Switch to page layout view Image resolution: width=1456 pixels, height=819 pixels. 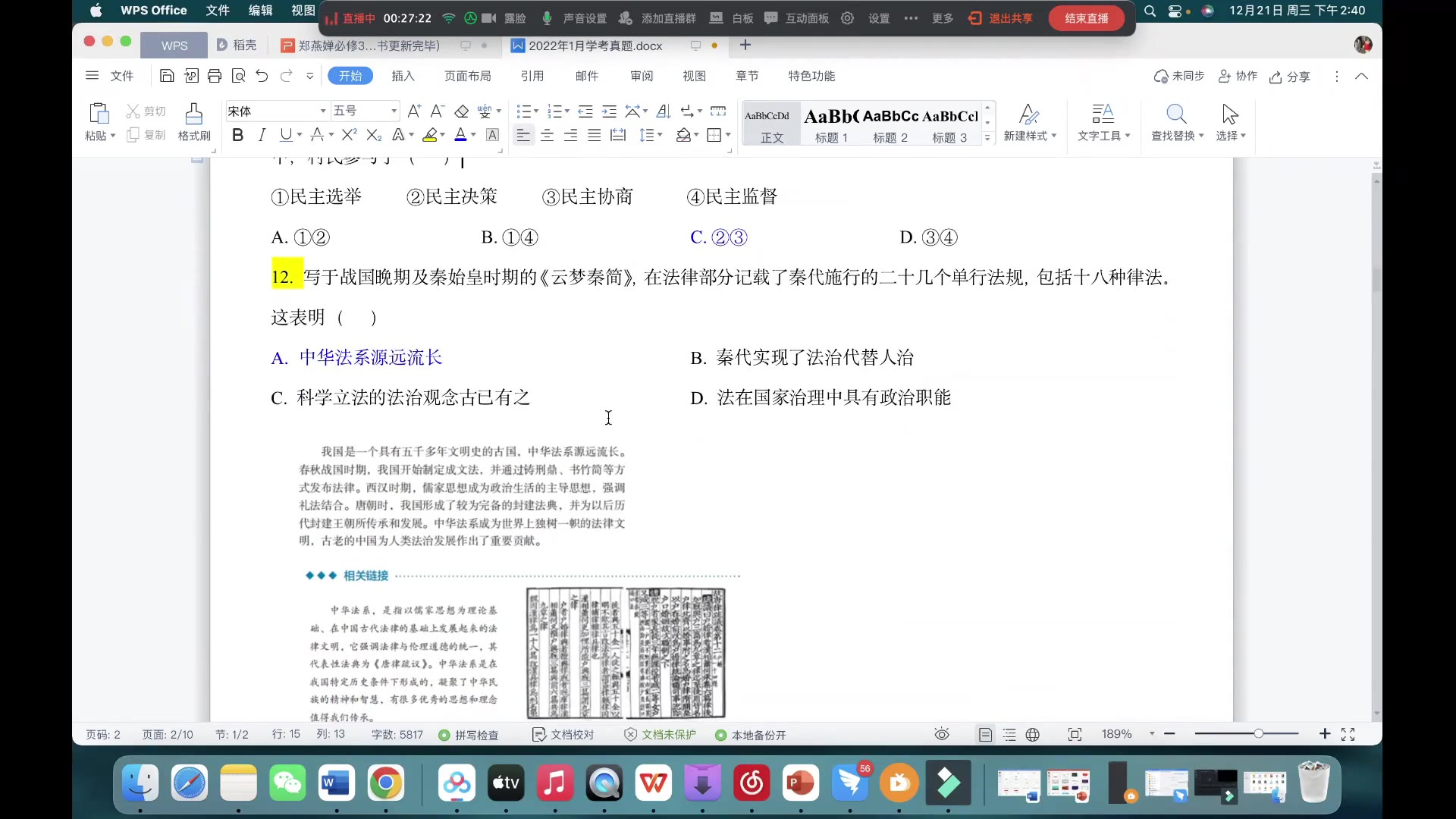tap(985, 734)
